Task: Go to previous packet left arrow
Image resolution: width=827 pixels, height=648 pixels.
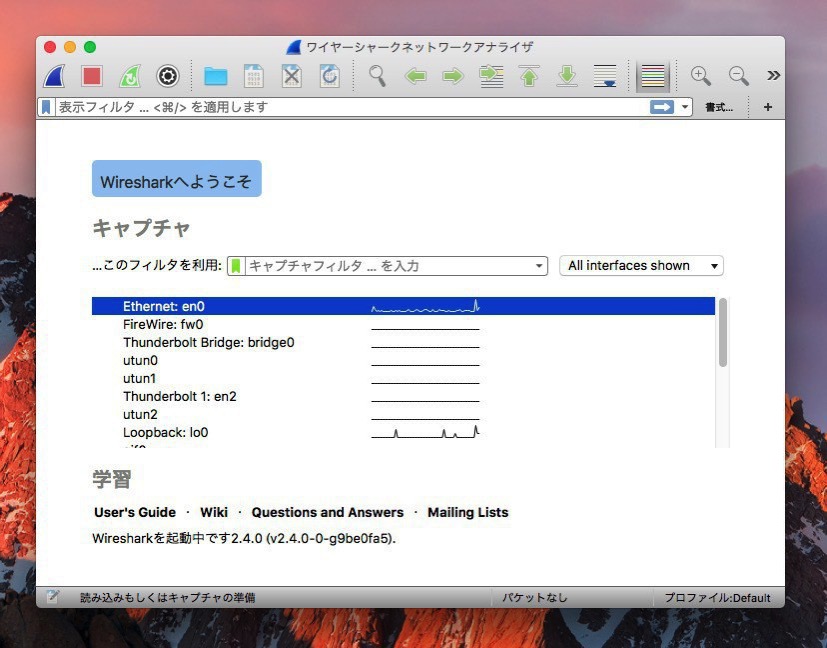Action: [416, 76]
